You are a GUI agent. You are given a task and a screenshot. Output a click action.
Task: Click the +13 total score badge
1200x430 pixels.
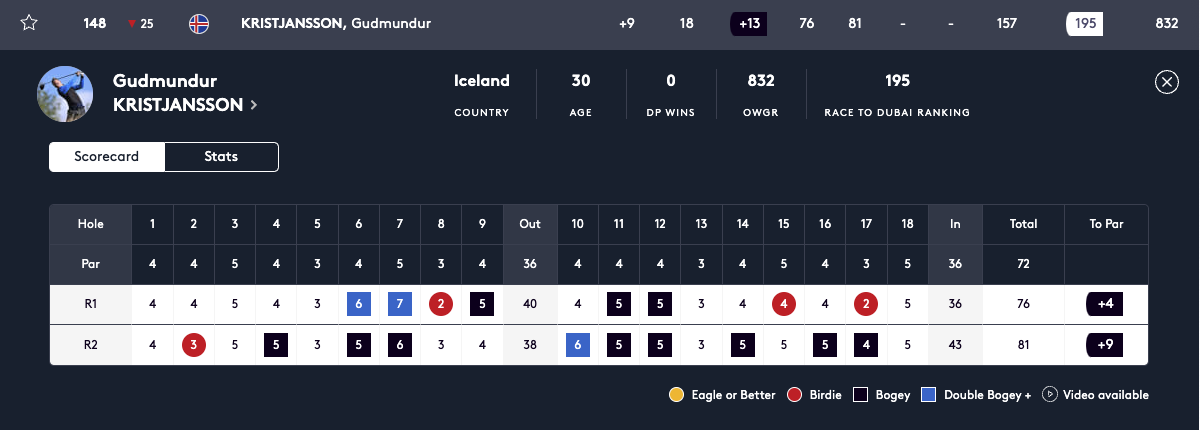(x=748, y=24)
